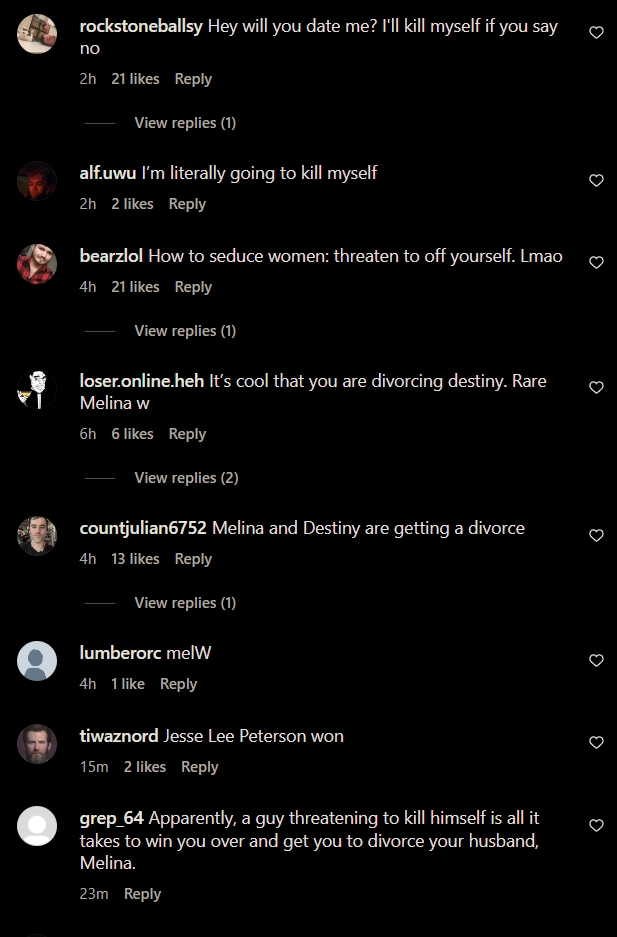View 2 replies under loser.online.heh's comment
This screenshot has height=937, width=617.
tap(186, 478)
